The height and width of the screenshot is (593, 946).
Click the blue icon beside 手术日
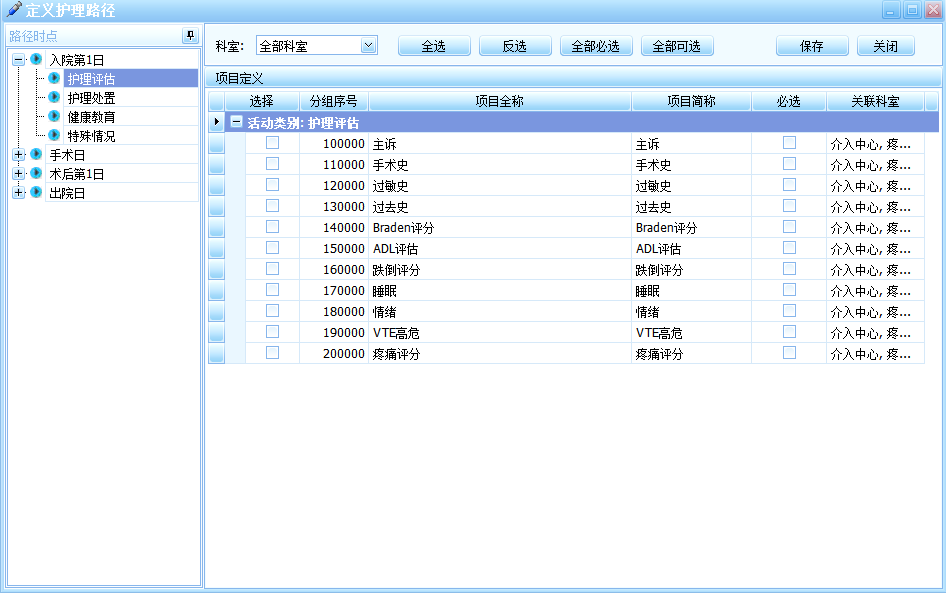[x=36, y=155]
